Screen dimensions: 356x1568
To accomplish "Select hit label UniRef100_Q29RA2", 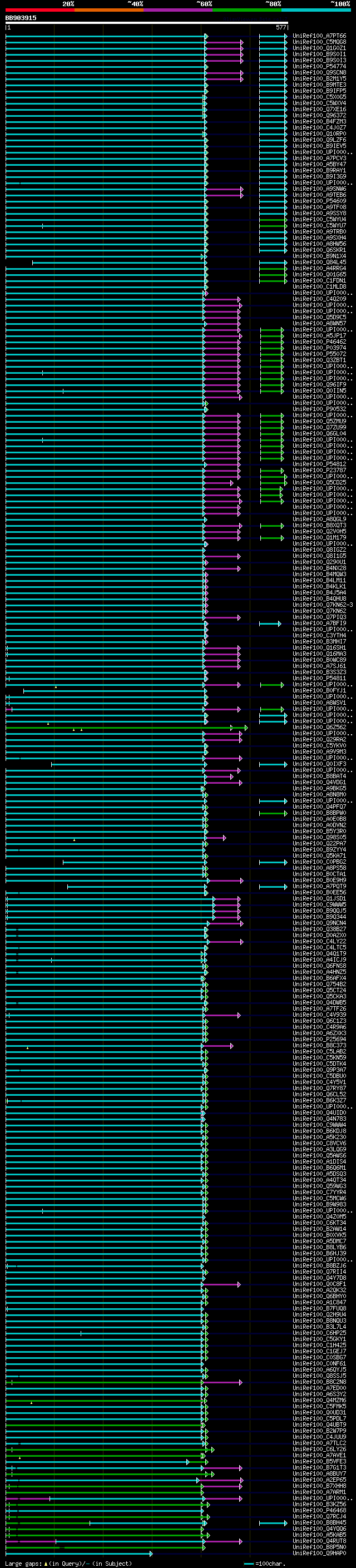I will (319, 739).
